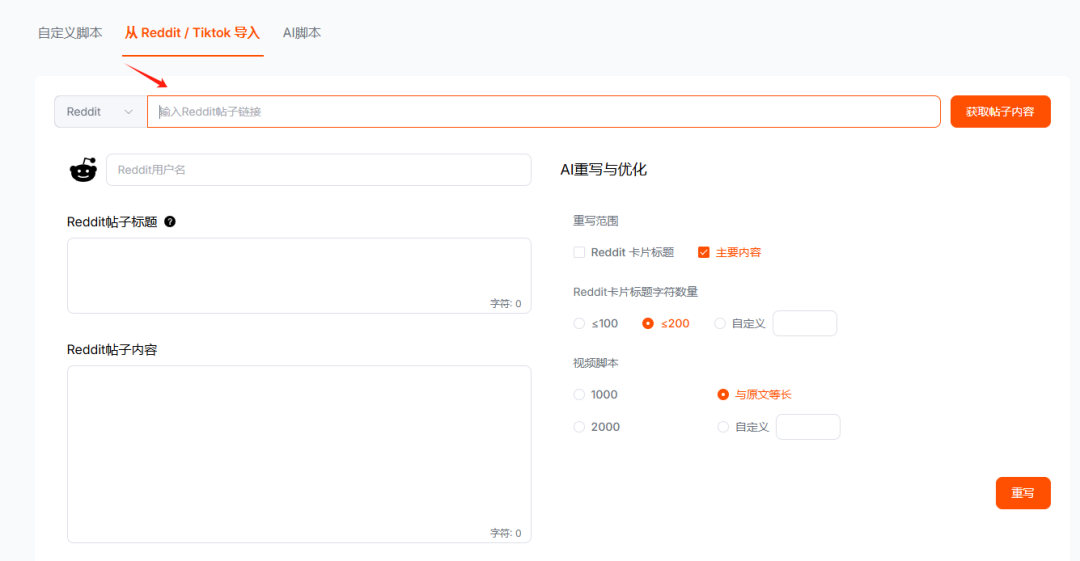Select the ≤200 character limit radio
Screen dimensions: 1080x561
647,323
